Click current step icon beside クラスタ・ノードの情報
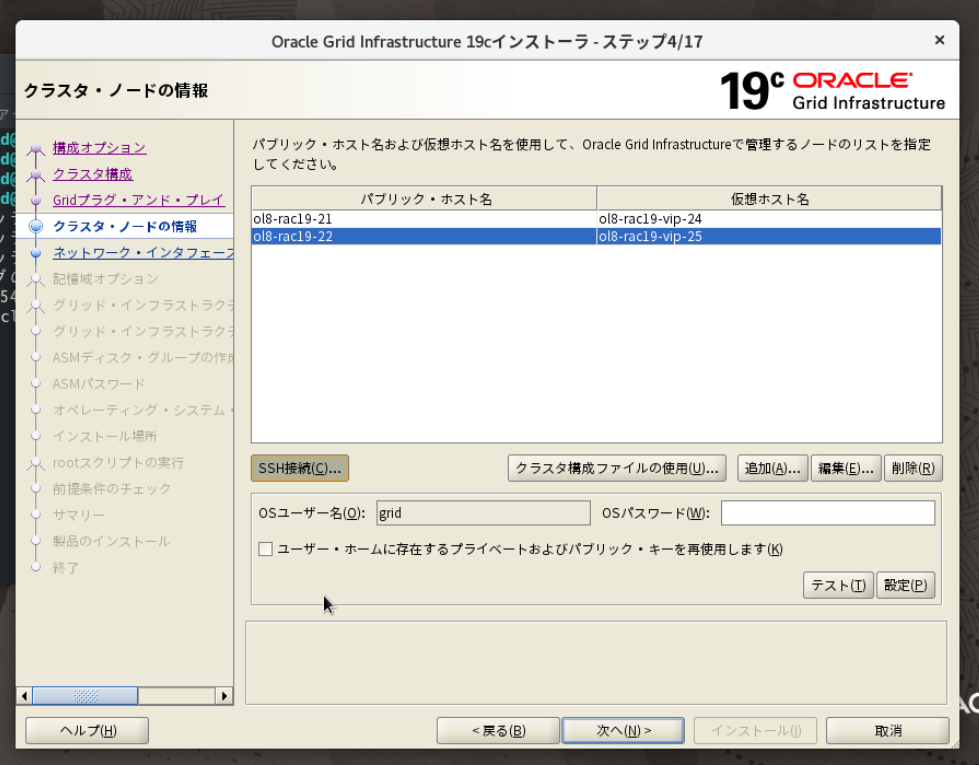The image size is (979, 765). [36, 226]
